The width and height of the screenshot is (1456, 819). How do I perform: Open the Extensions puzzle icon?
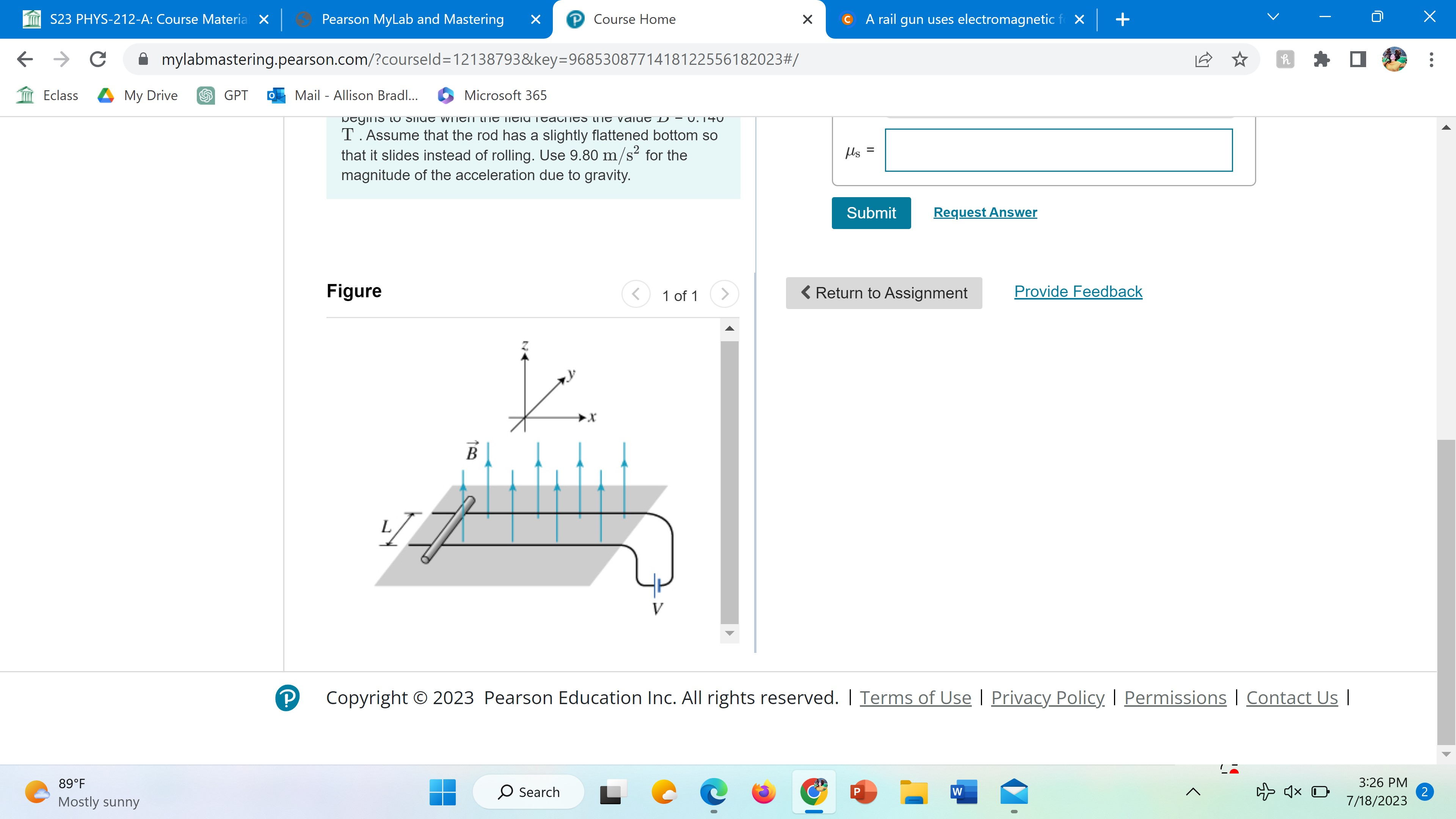pos(1321,59)
